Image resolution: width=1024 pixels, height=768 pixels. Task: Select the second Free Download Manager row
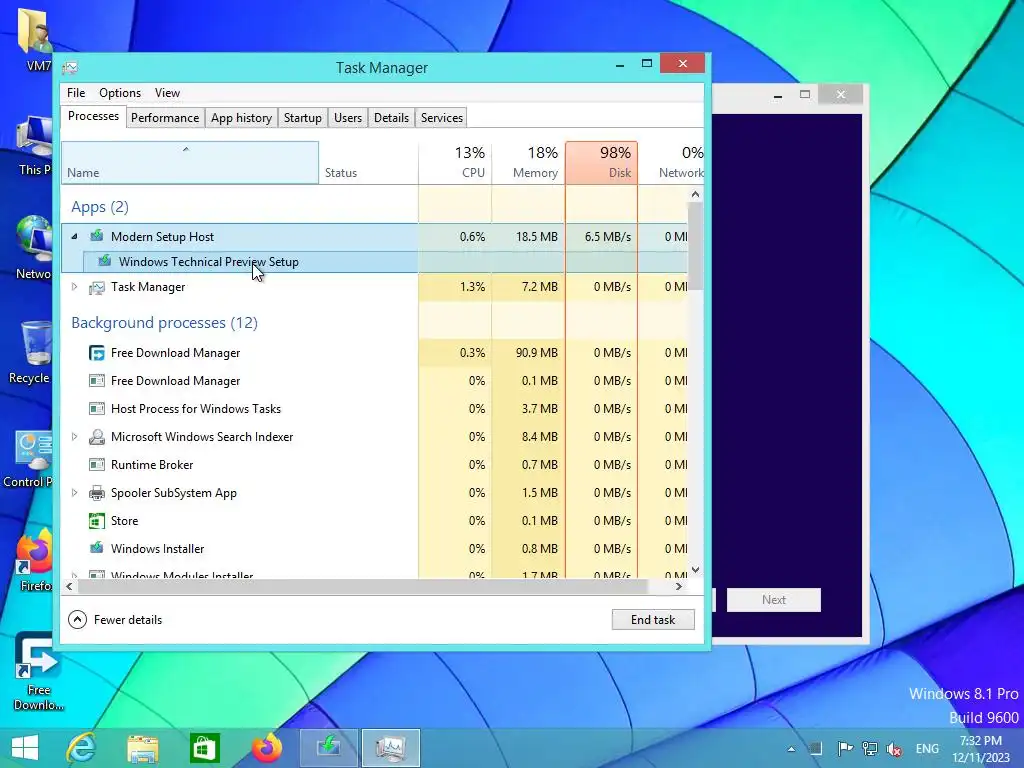tap(374, 381)
